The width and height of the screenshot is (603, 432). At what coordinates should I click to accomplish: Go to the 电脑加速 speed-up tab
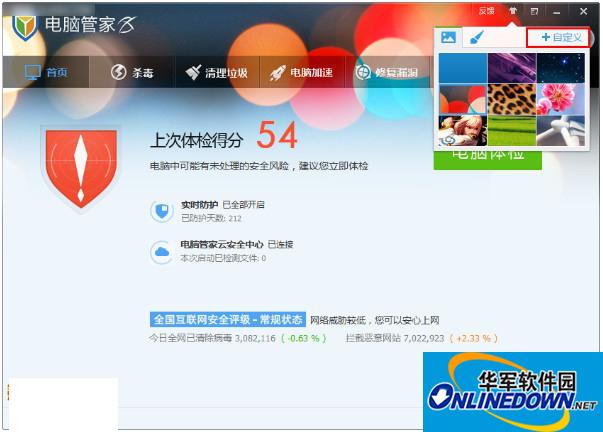point(301,72)
